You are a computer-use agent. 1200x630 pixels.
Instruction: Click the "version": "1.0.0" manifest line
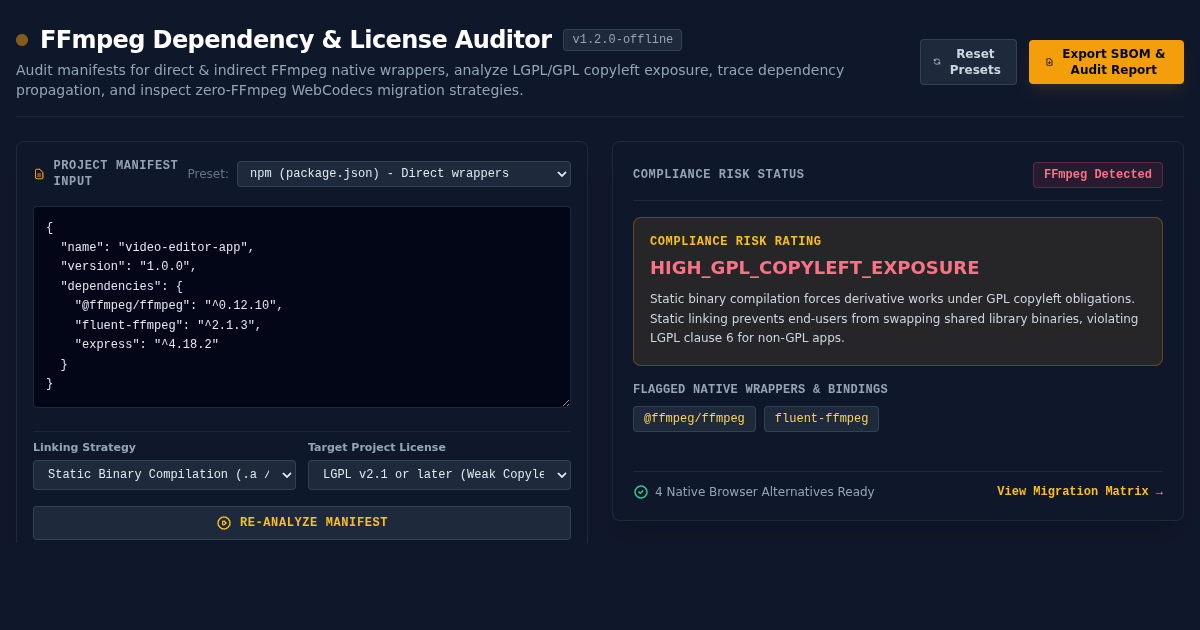click(129, 267)
